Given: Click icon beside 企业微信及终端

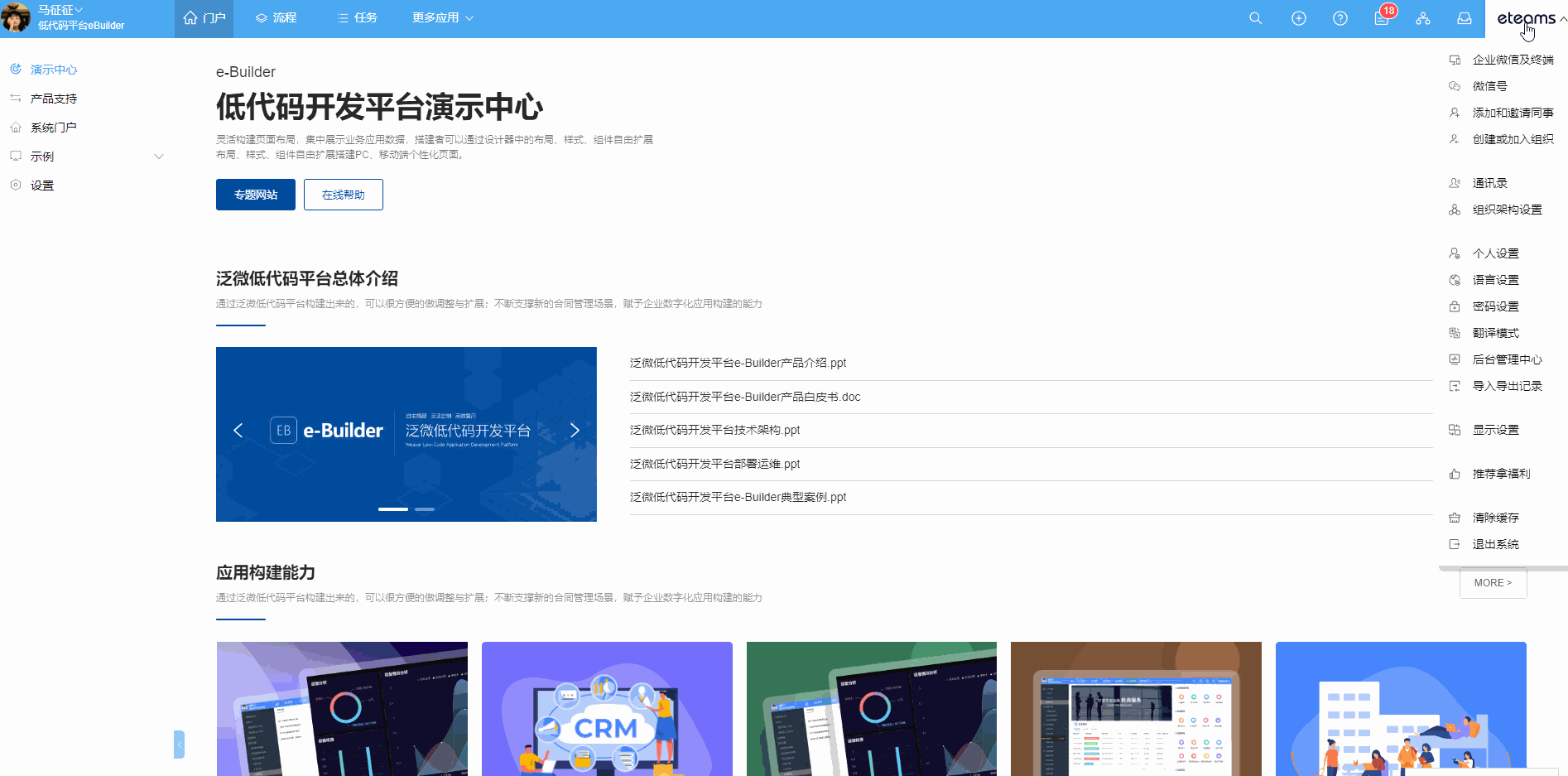Looking at the screenshot, I should click(1455, 60).
